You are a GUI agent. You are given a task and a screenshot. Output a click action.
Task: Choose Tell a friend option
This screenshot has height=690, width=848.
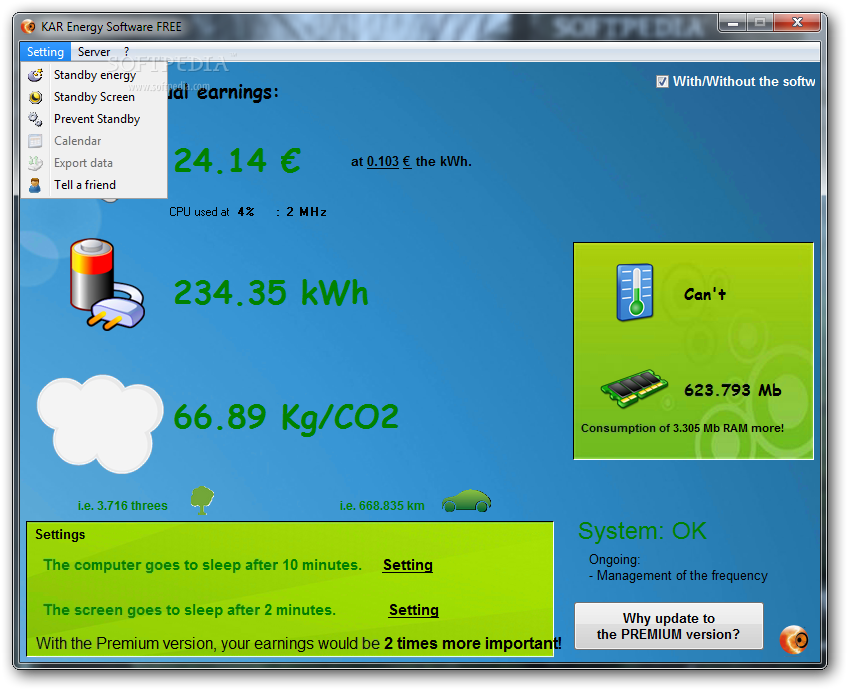point(94,185)
